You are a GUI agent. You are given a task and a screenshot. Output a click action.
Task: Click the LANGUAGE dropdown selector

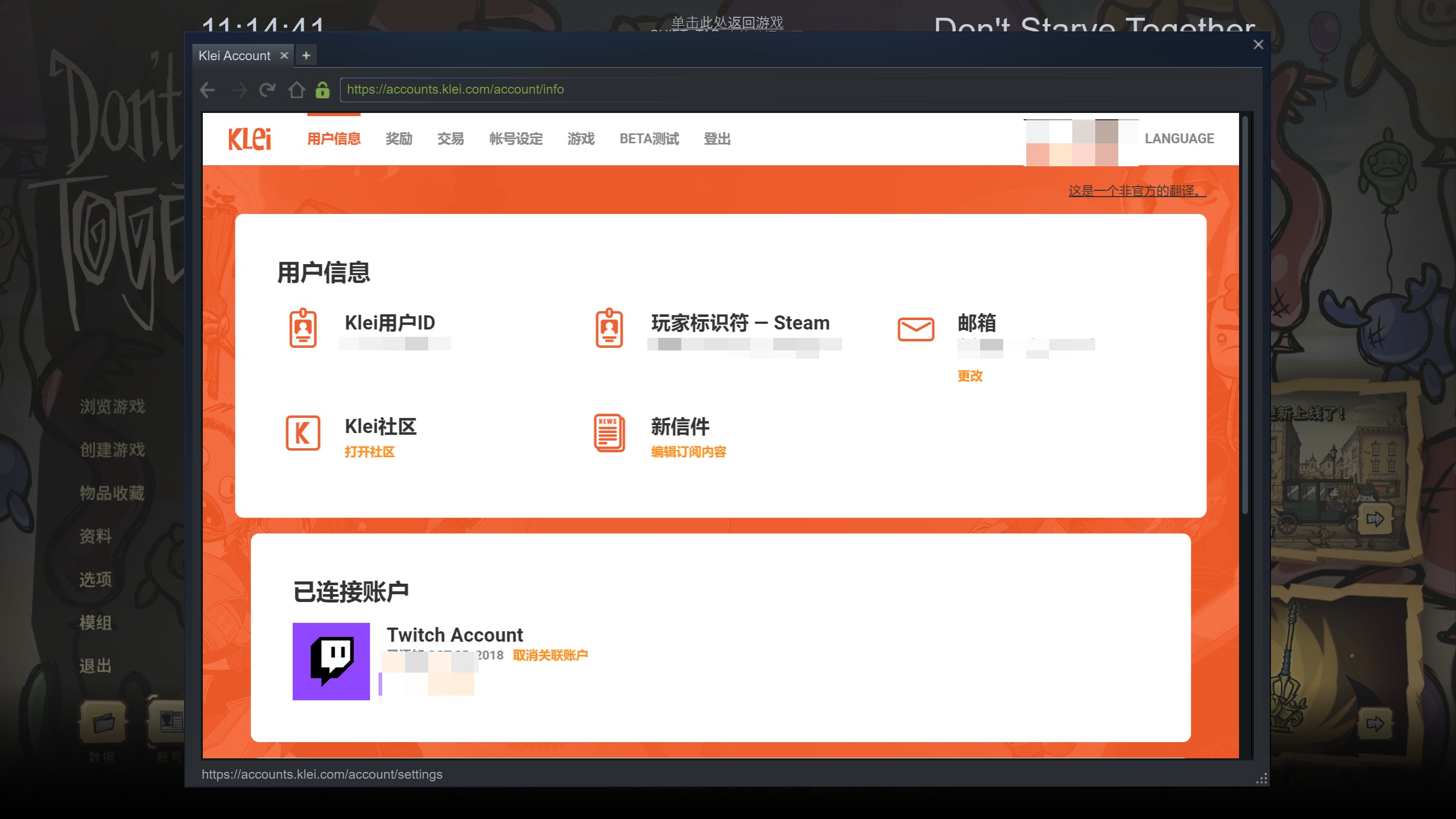(1179, 138)
